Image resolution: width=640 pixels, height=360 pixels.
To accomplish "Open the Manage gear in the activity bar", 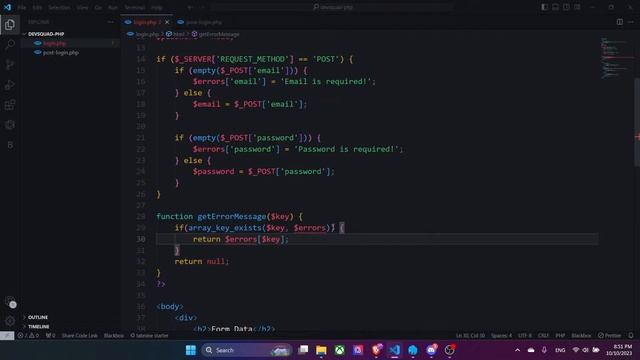I will click(10, 321).
